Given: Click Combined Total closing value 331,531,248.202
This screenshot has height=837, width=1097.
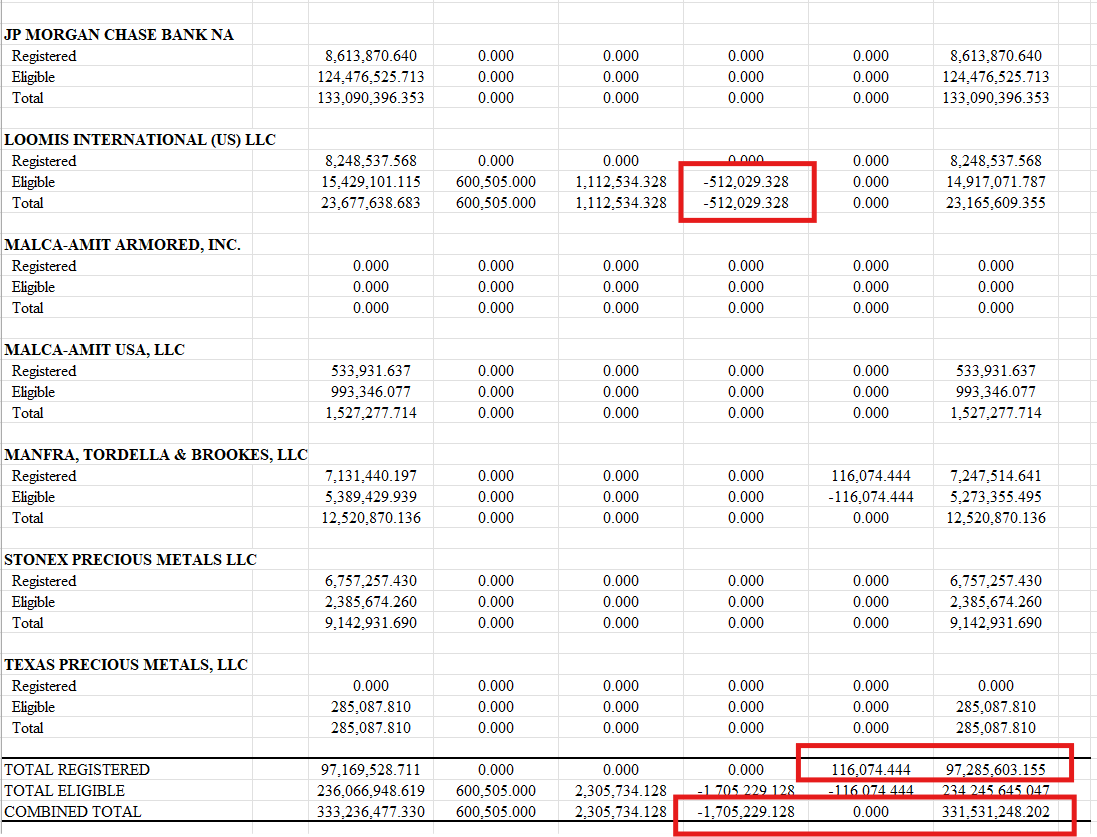Looking at the screenshot, I should pos(996,812).
